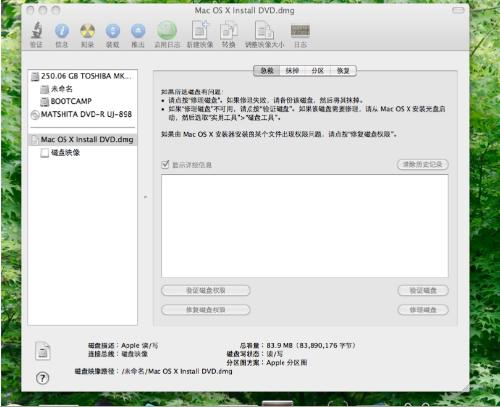The width and height of the screenshot is (500, 407).
Task: Click the round help question mark button
Action: pyautogui.click(x=42, y=378)
